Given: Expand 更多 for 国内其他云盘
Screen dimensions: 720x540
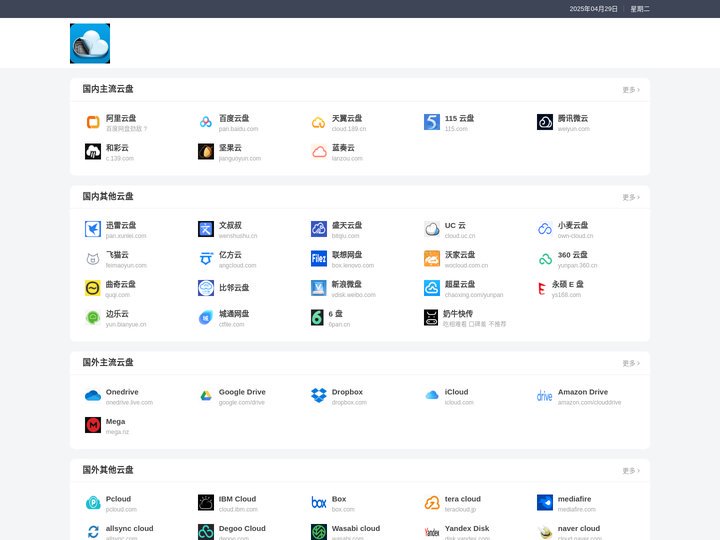Looking at the screenshot, I should 631,197.
